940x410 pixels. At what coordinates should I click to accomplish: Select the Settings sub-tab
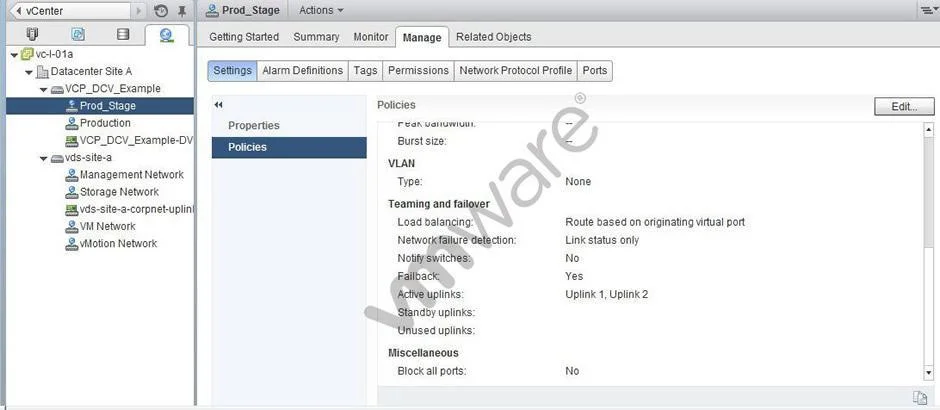tap(233, 70)
